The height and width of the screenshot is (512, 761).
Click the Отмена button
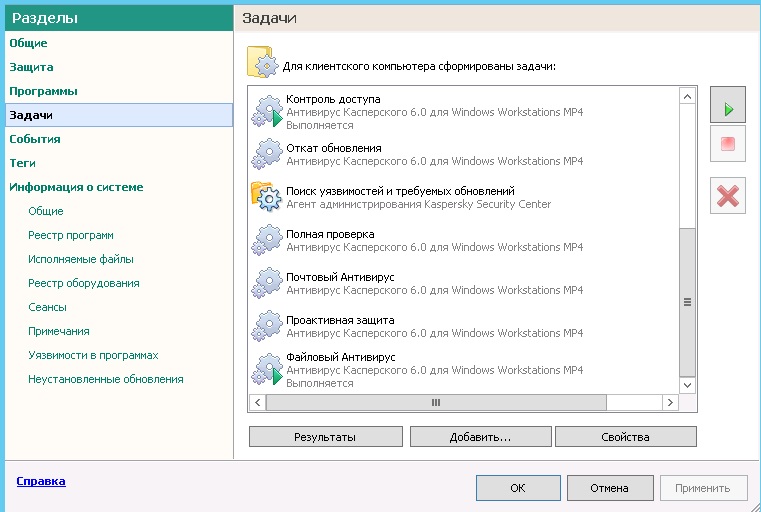pyautogui.click(x=610, y=488)
